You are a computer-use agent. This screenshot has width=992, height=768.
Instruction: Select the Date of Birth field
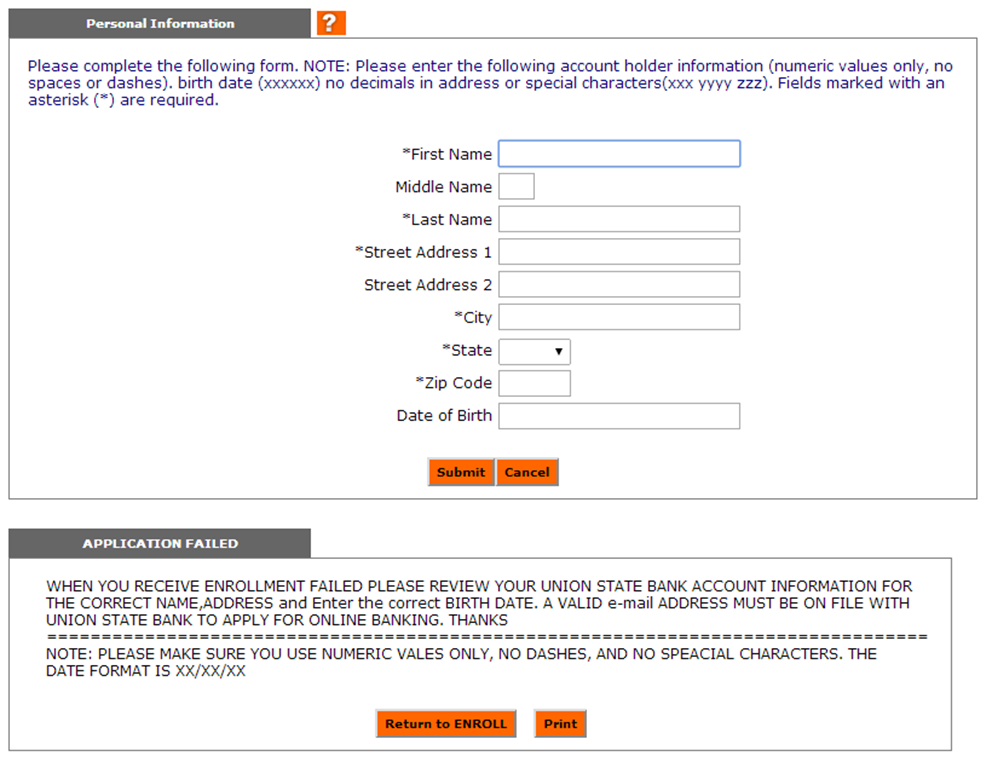(x=619, y=416)
